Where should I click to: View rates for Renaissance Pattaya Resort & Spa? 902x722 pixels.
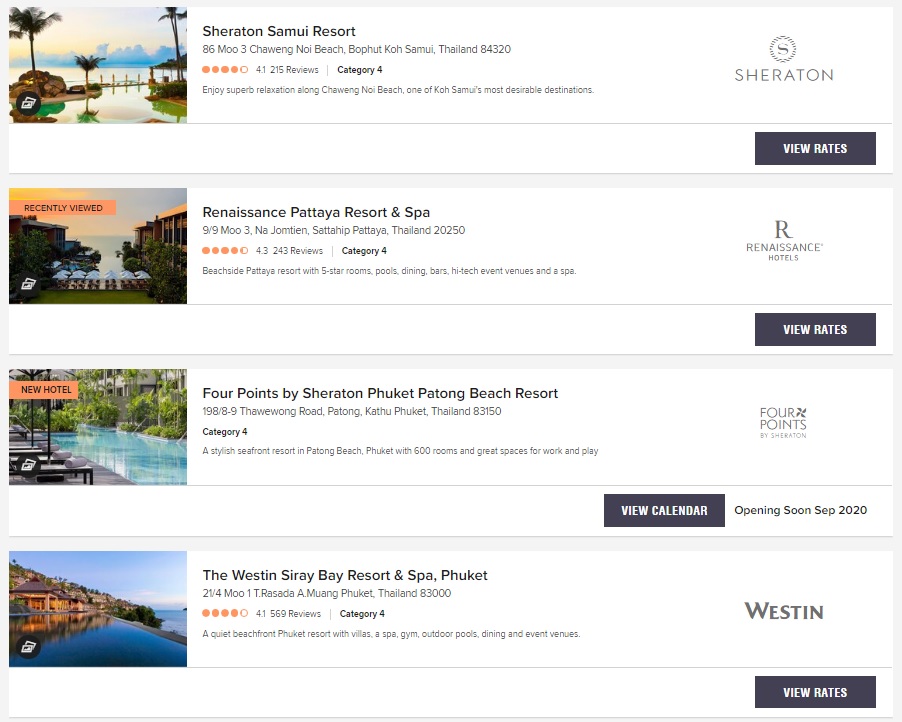coord(815,329)
